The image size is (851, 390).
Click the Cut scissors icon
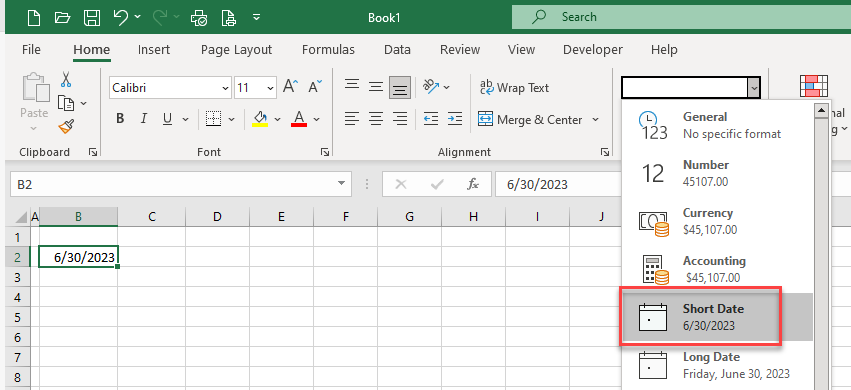tap(66, 80)
